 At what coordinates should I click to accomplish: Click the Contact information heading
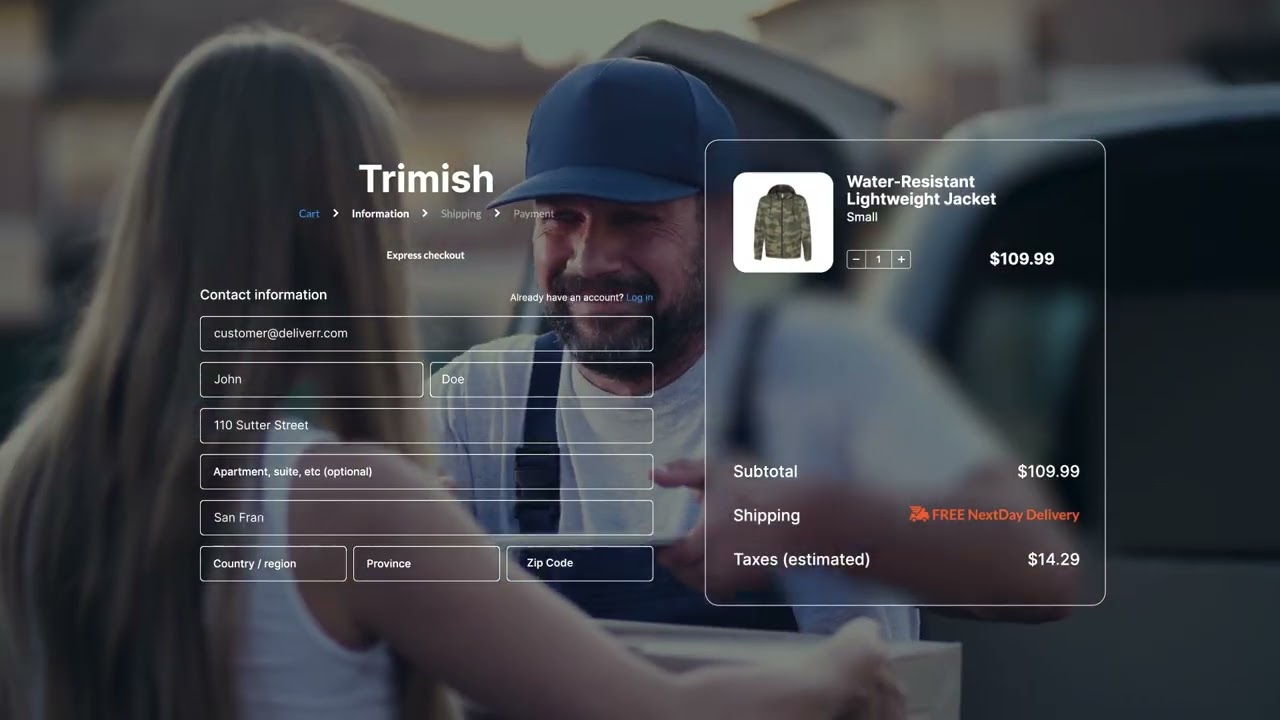click(x=263, y=295)
